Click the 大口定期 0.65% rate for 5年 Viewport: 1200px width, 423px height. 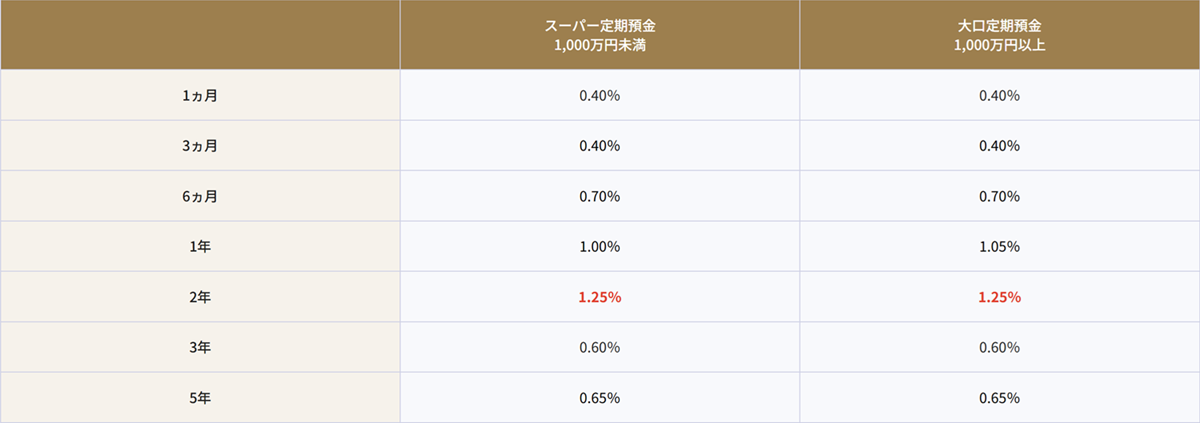[999, 397]
